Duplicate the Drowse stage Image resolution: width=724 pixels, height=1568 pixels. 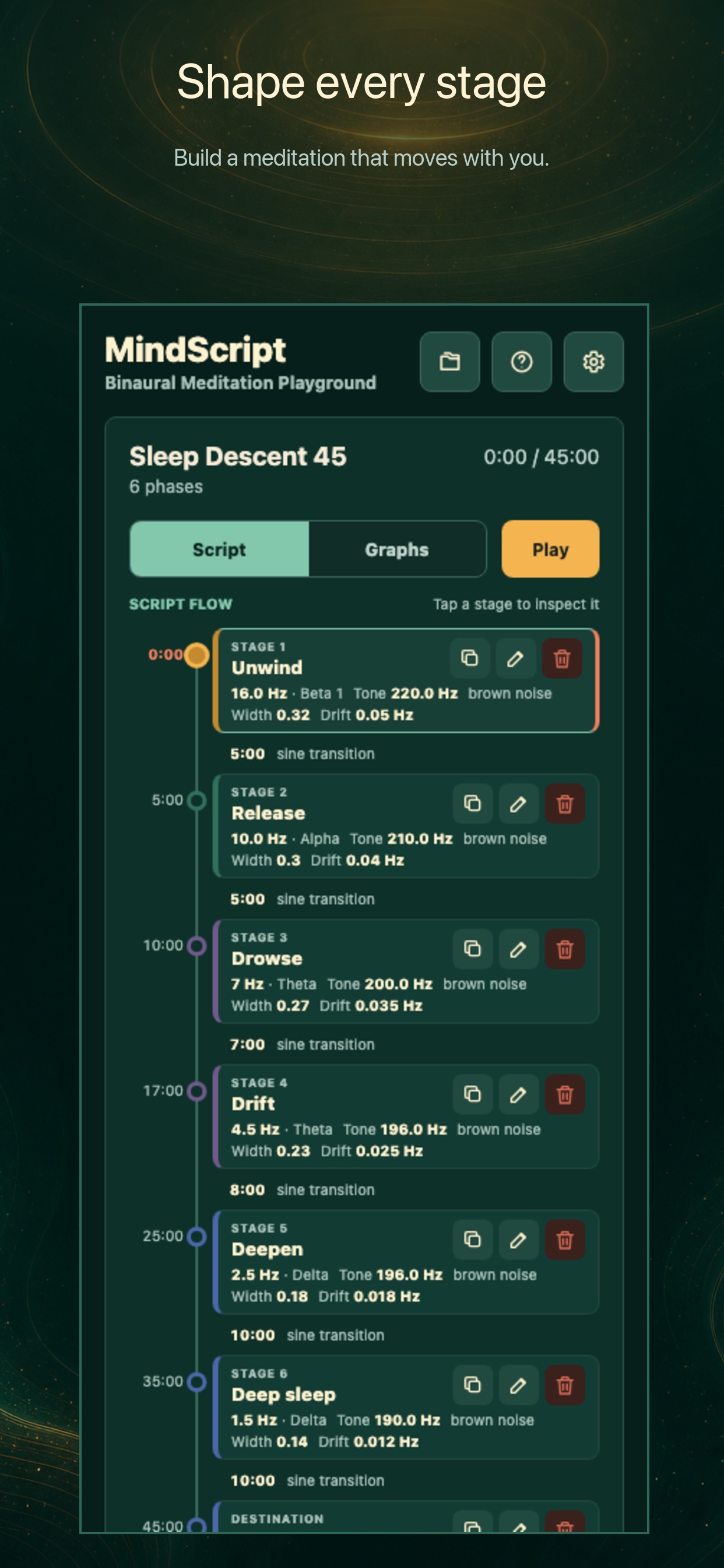[473, 949]
